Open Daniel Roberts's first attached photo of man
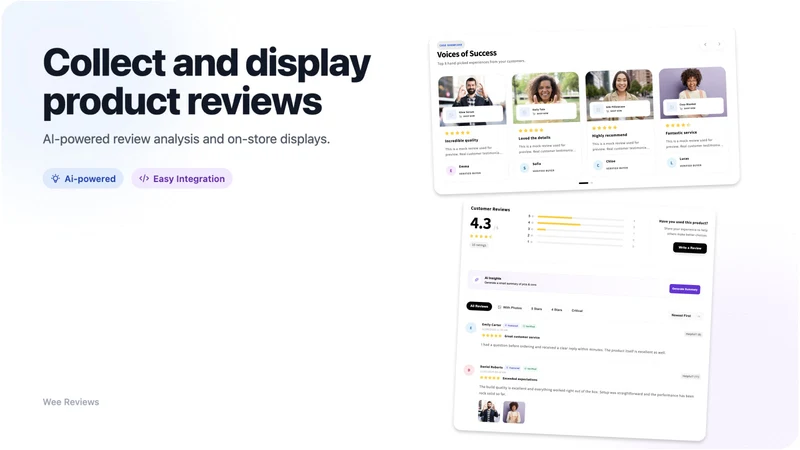Image resolution: width=800 pixels, height=450 pixels. [489, 411]
